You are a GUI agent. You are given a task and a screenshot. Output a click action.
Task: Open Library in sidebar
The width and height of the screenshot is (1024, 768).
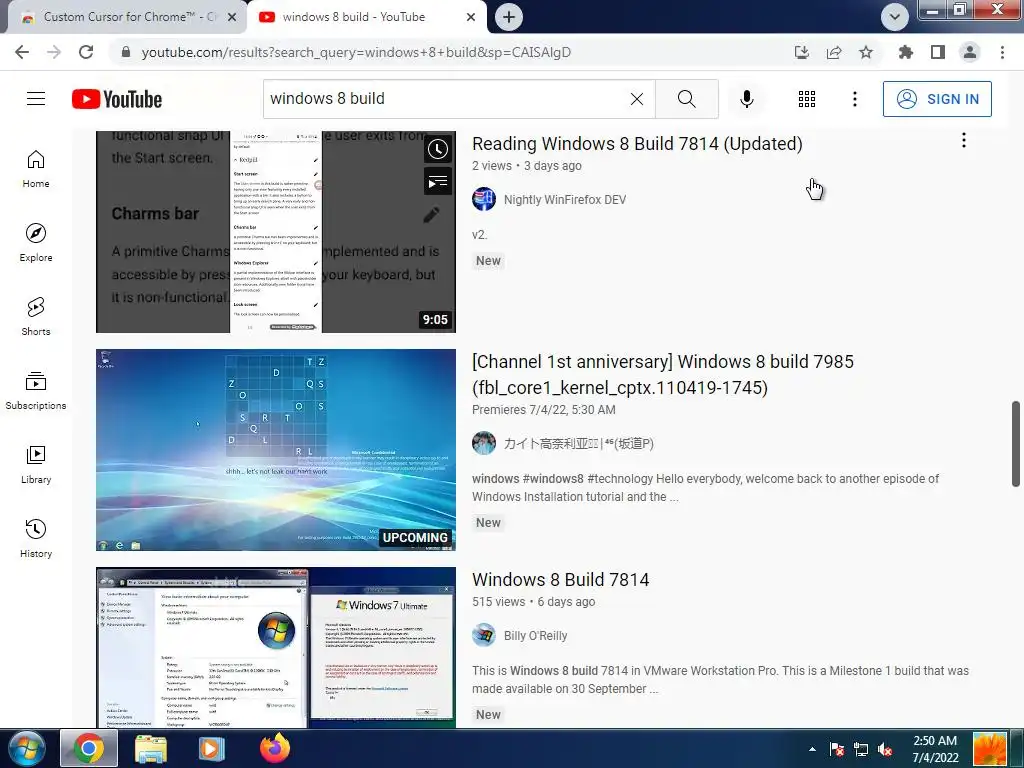36,464
